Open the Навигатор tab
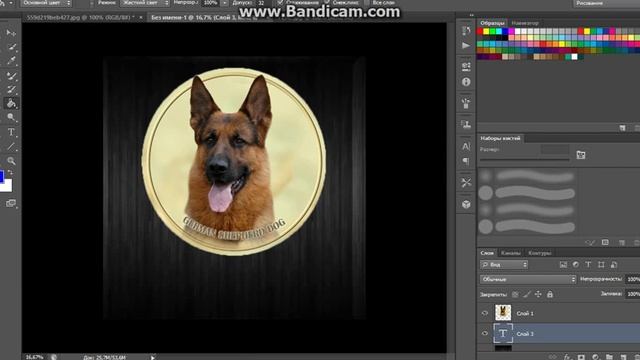This screenshot has width=640, height=360. point(525,23)
